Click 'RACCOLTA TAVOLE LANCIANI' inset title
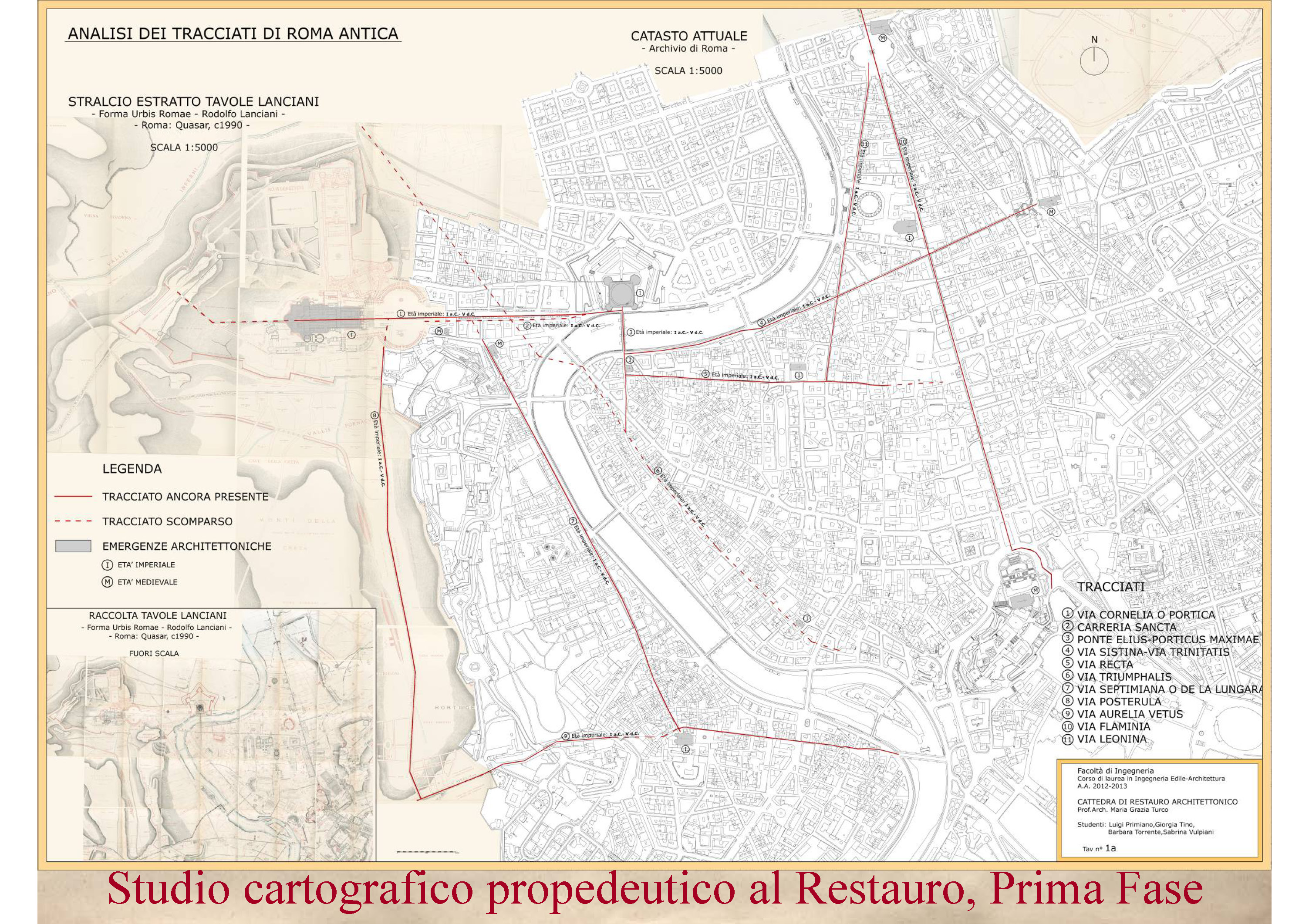 coord(158,616)
